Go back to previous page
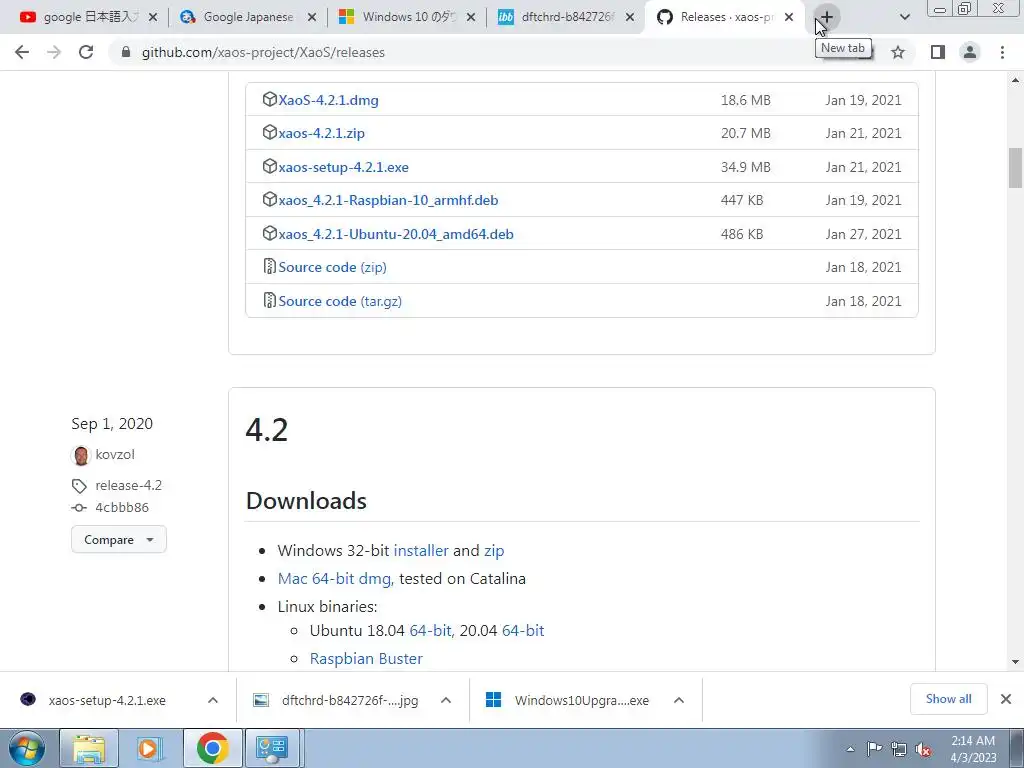 [x=22, y=52]
